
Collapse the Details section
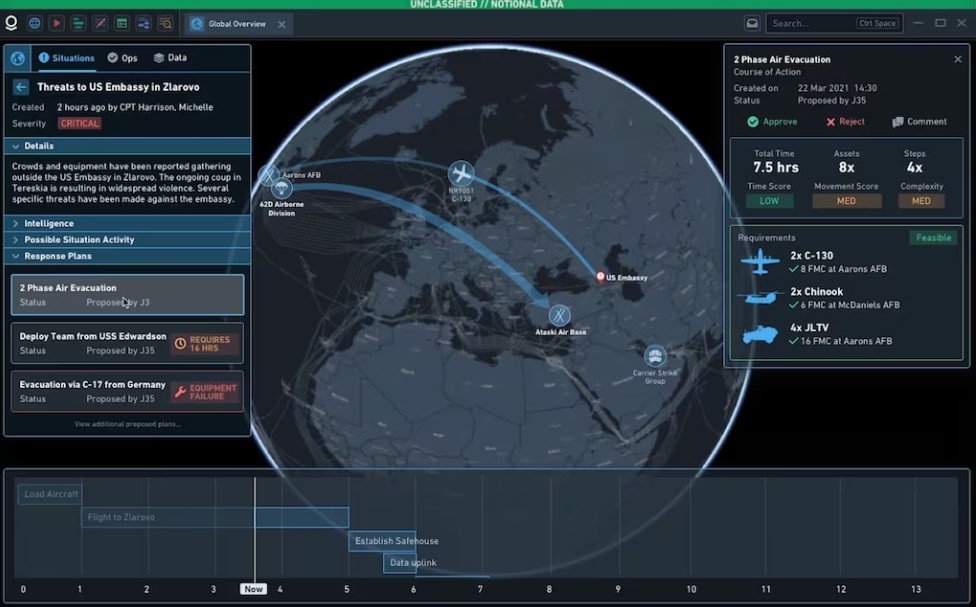16,146
